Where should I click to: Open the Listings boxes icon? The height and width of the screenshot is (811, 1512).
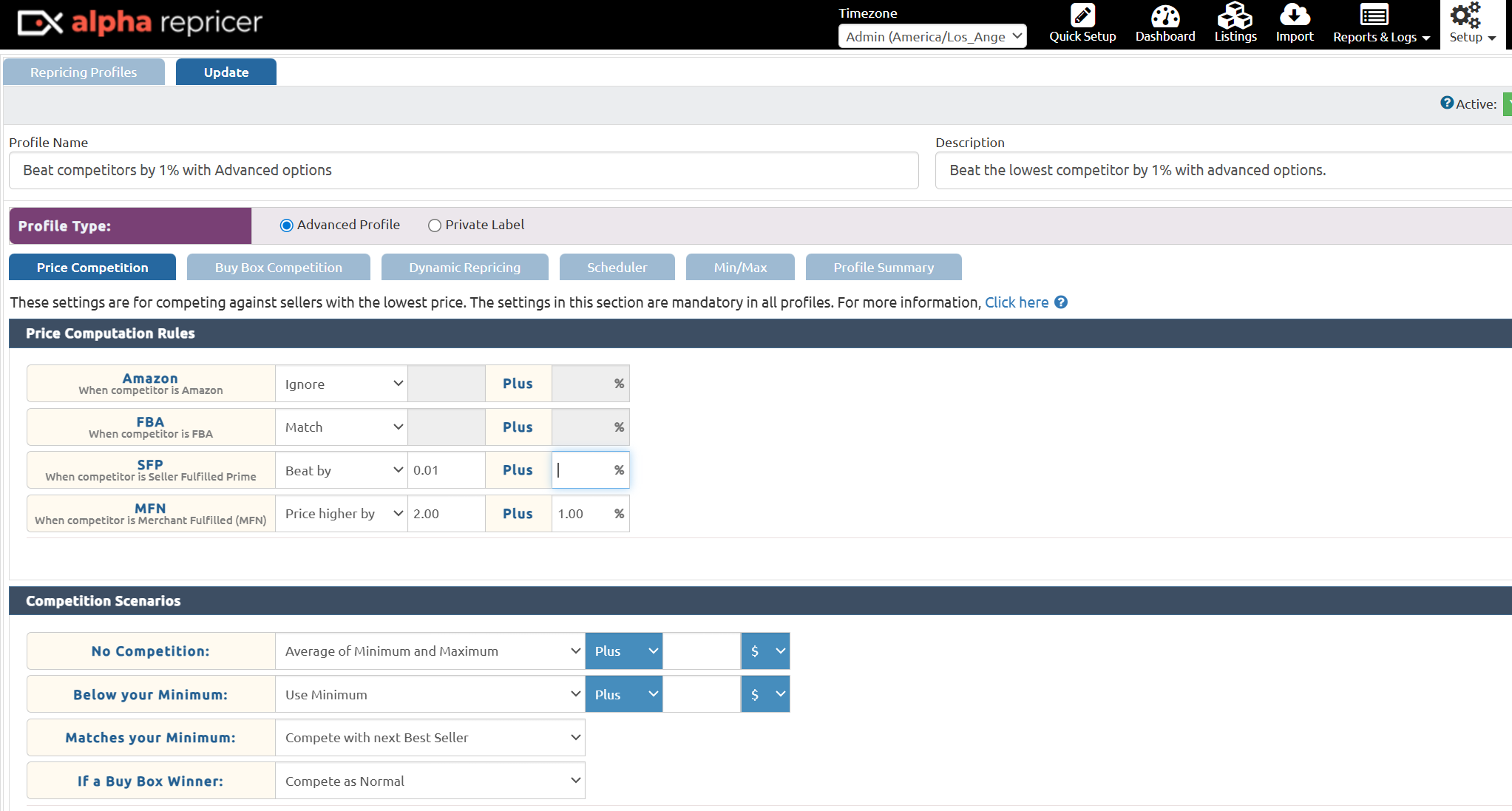click(x=1235, y=16)
